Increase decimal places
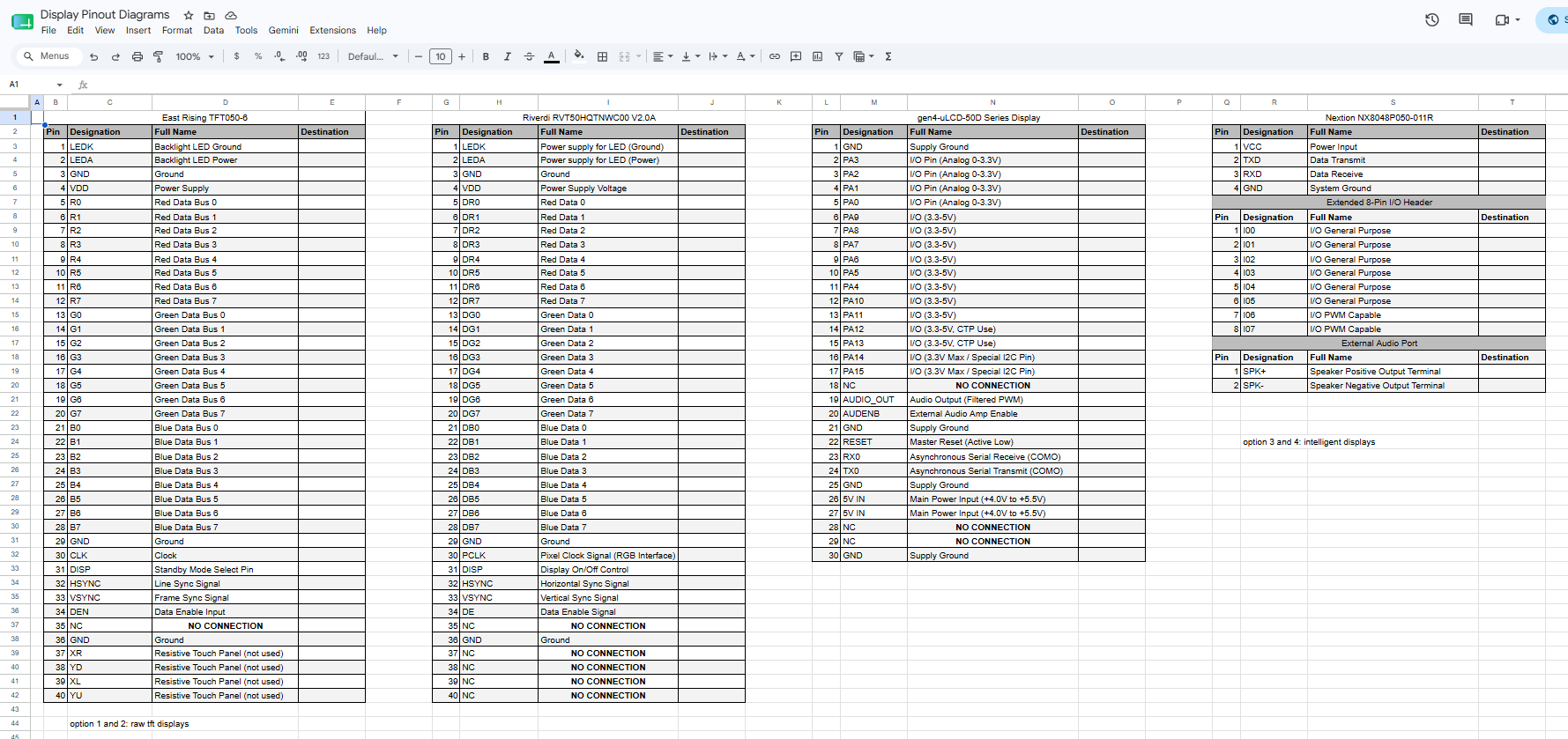Image resolution: width=1568 pixels, height=739 pixels. [x=301, y=56]
